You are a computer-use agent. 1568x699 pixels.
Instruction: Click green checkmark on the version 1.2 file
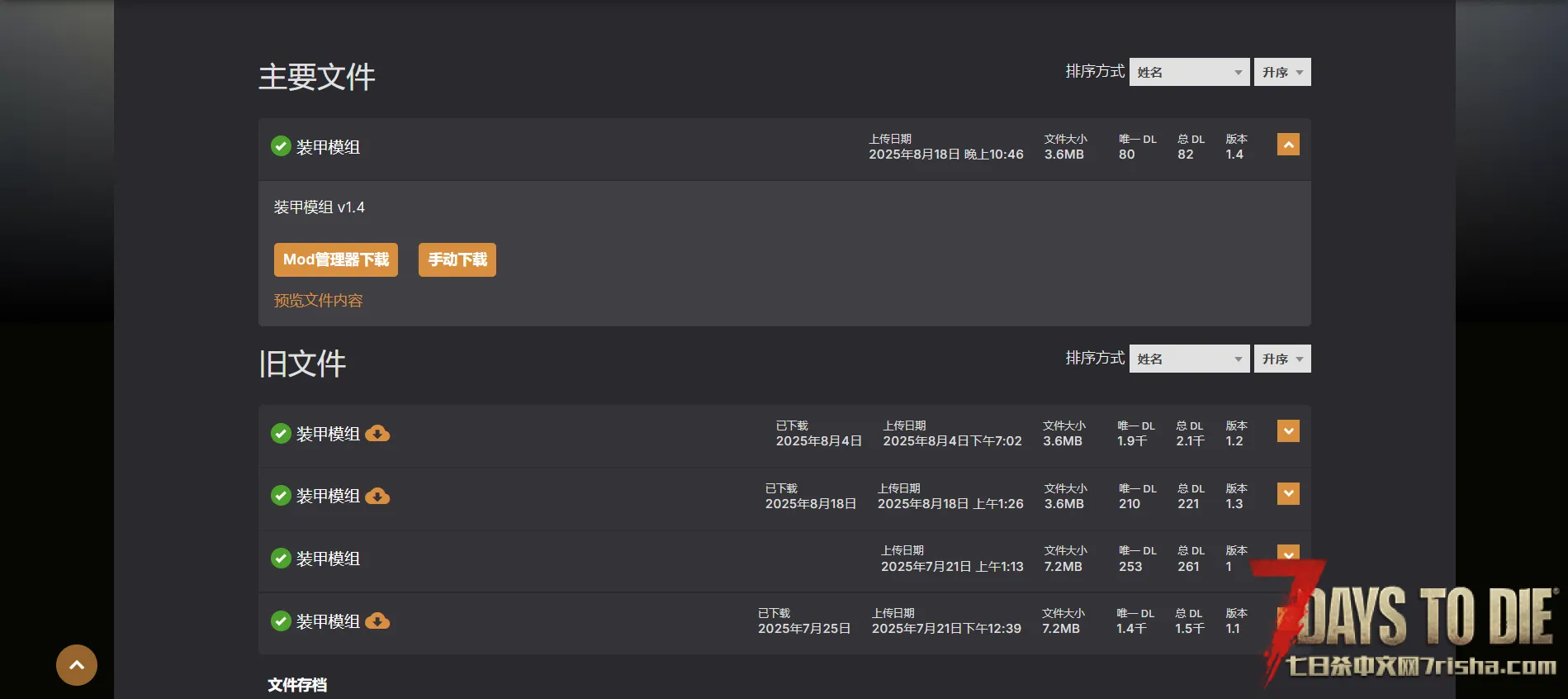[x=281, y=434]
